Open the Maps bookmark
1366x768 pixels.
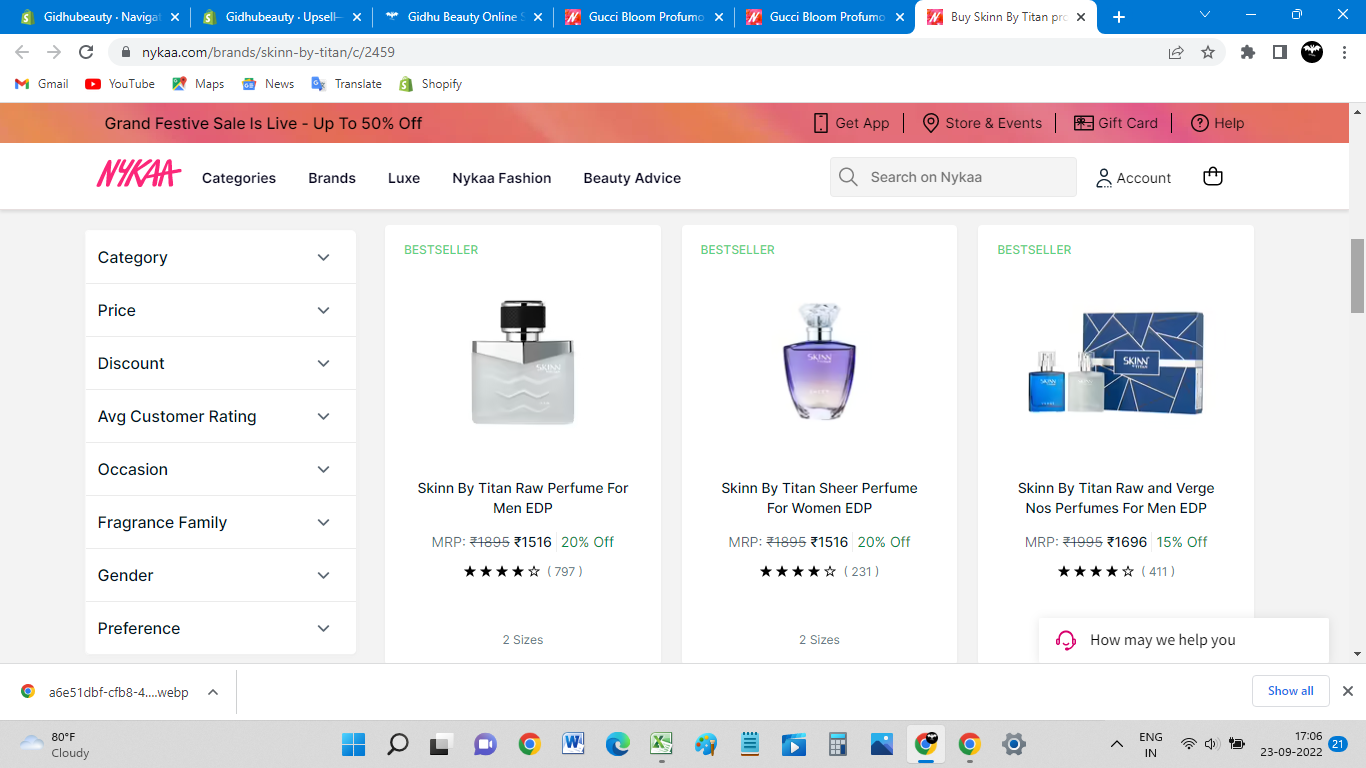pyautogui.click(x=198, y=84)
